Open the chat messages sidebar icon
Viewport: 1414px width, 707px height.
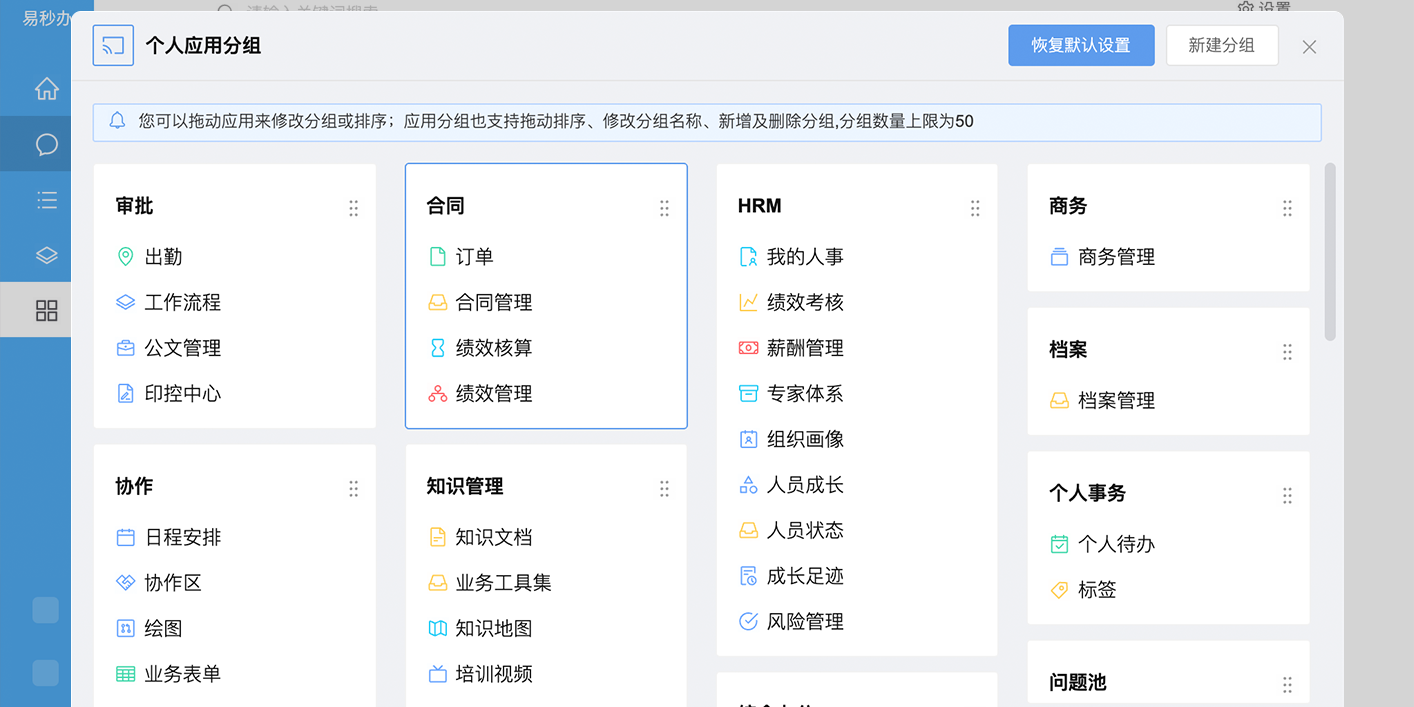tap(46, 145)
